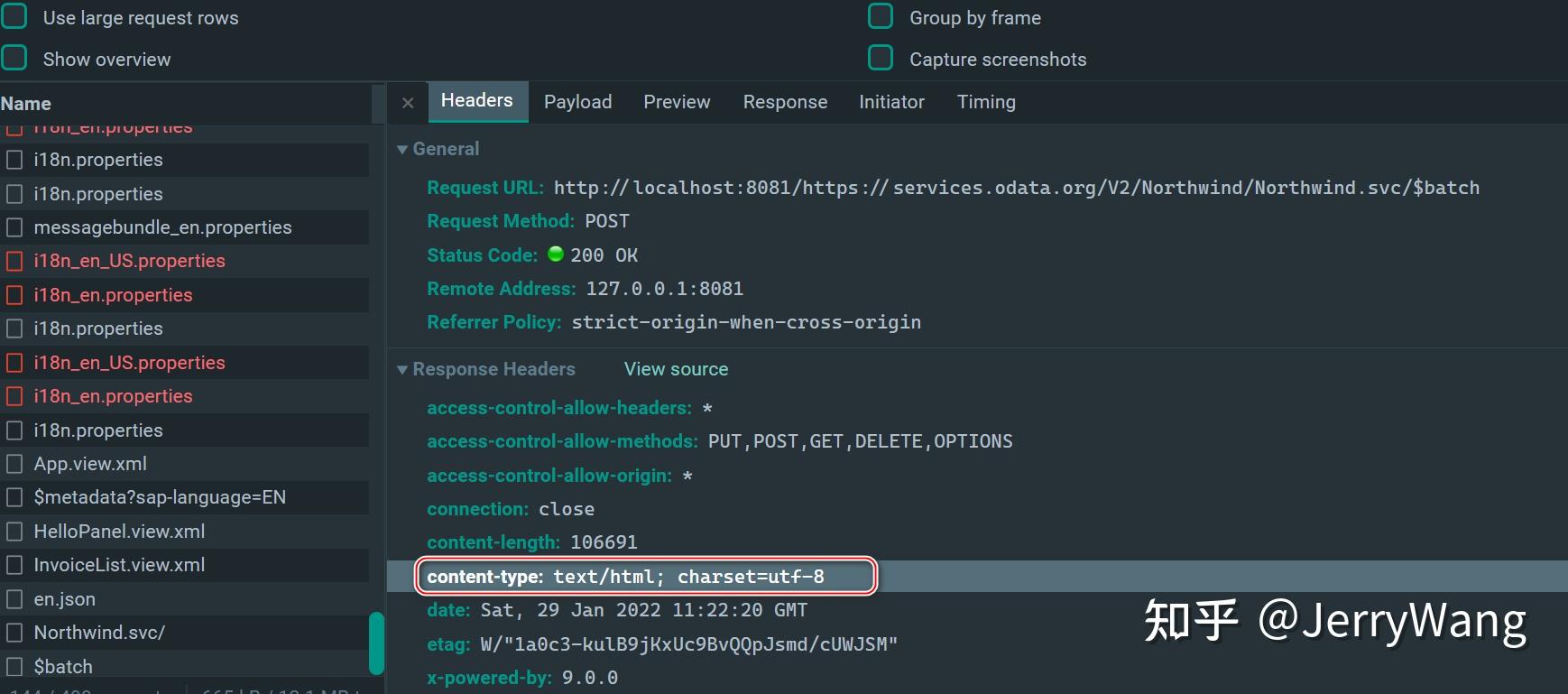This screenshot has width=1568, height=694.
Task: Open the Preview tab
Action: click(677, 102)
